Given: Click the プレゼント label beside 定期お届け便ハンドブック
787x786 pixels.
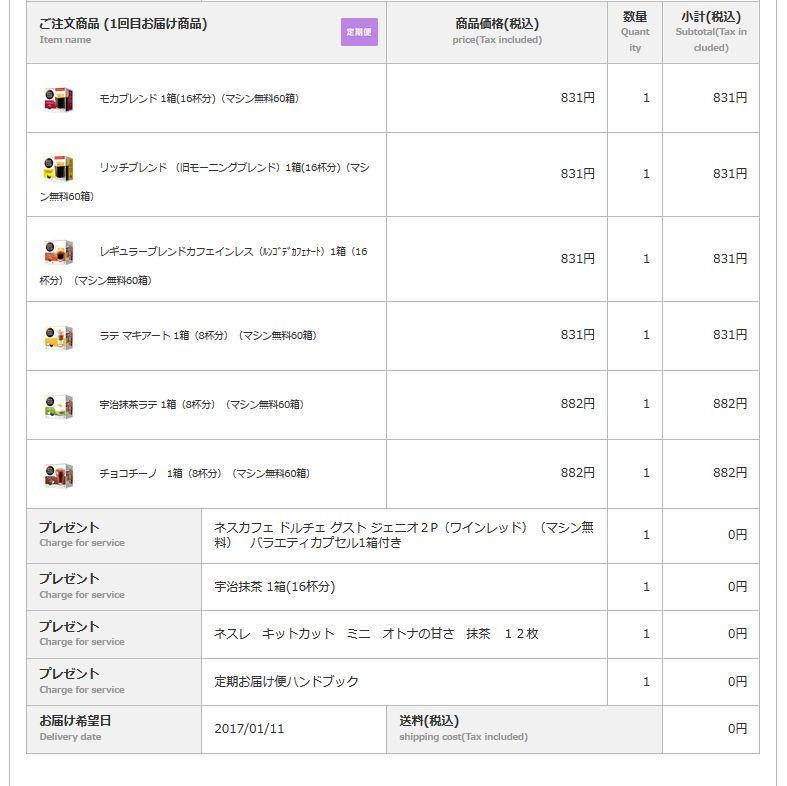Looking at the screenshot, I should [69, 674].
